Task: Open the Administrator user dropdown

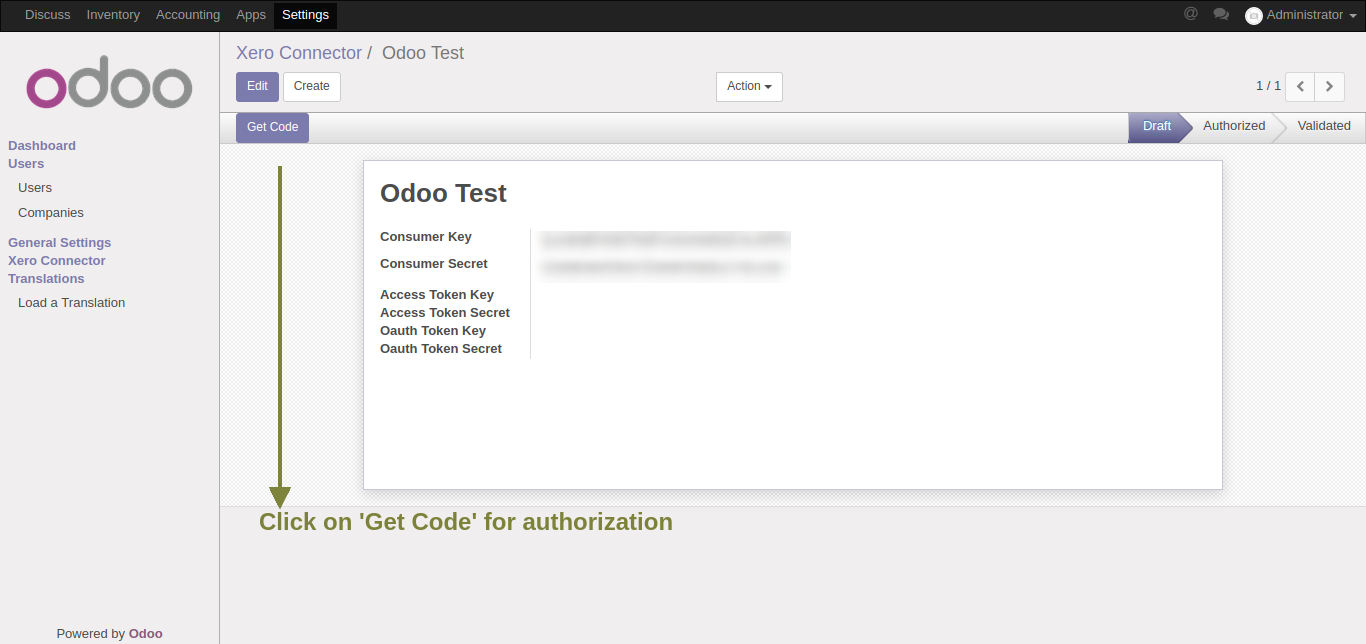Action: coord(1301,15)
